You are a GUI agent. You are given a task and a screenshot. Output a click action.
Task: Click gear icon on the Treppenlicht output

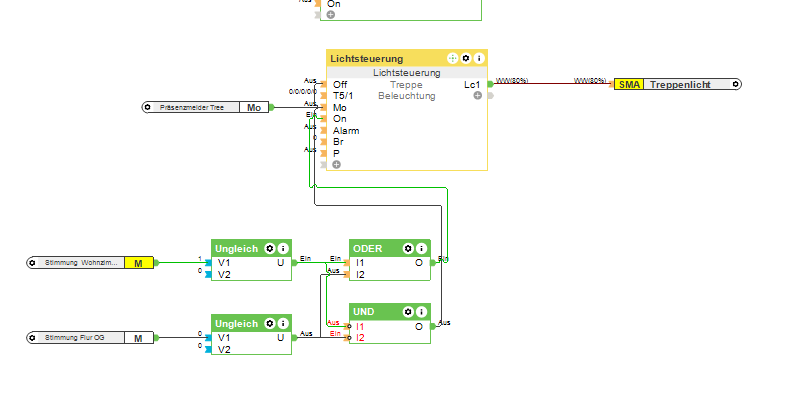[735, 85]
